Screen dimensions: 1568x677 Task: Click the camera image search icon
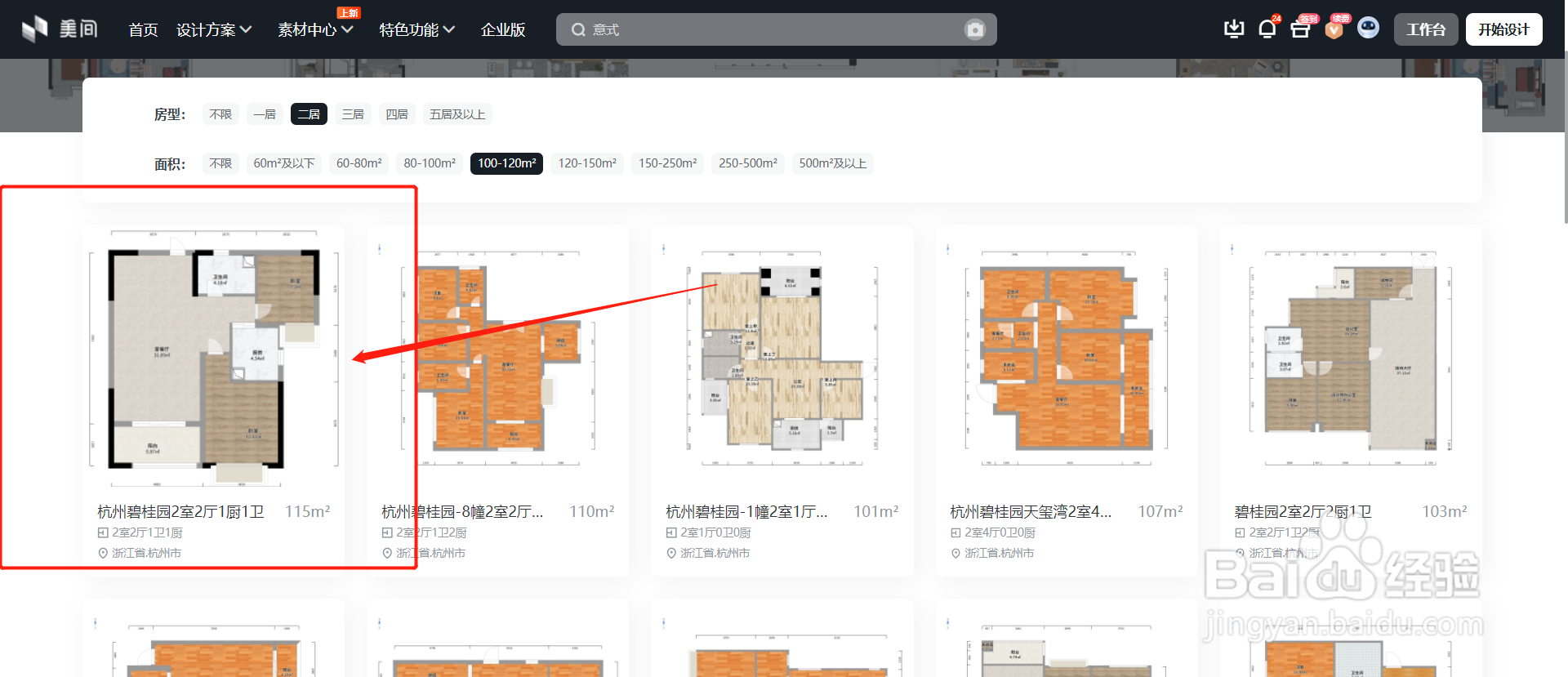(975, 29)
